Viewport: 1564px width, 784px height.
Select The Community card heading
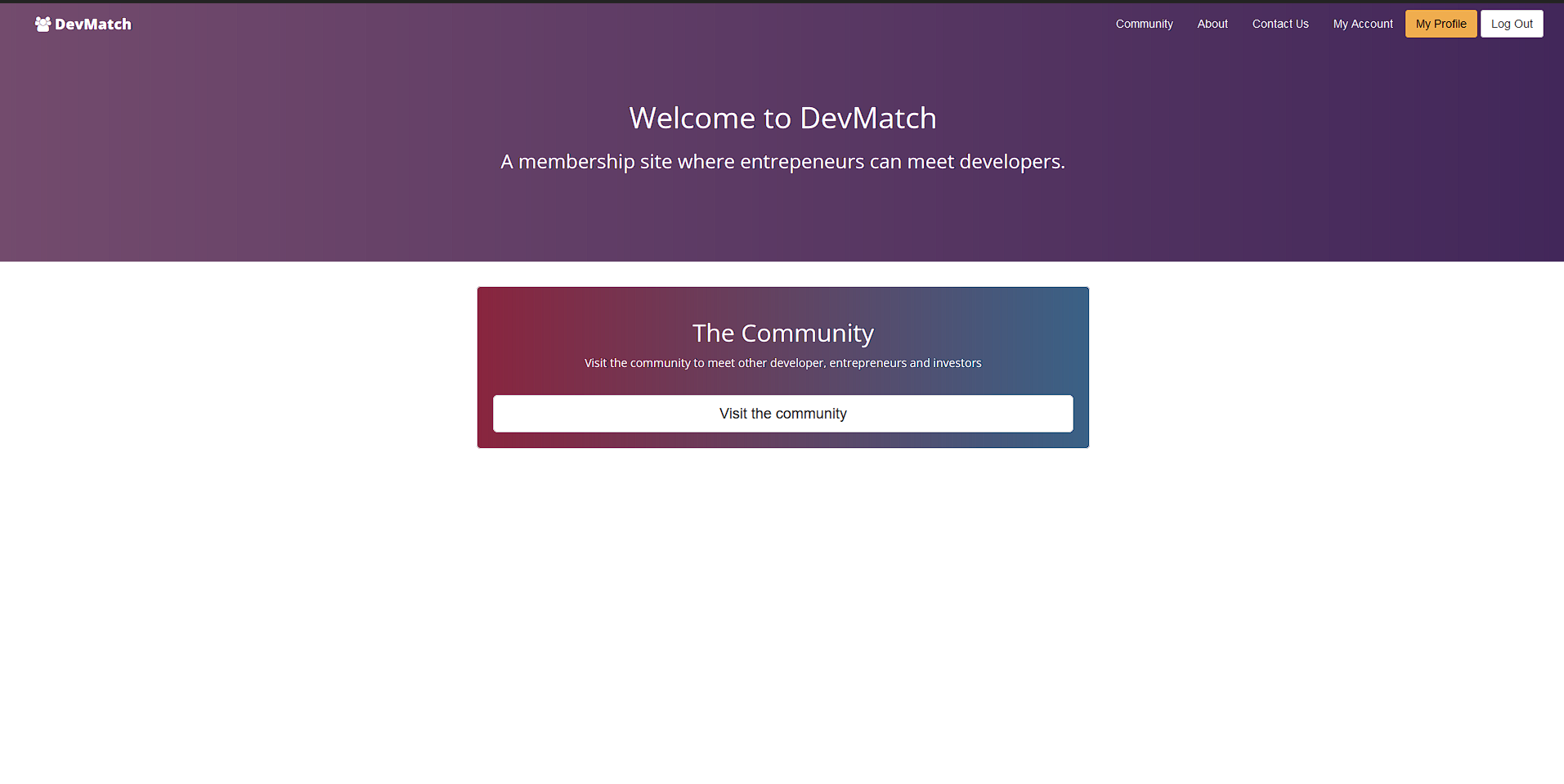tap(782, 333)
